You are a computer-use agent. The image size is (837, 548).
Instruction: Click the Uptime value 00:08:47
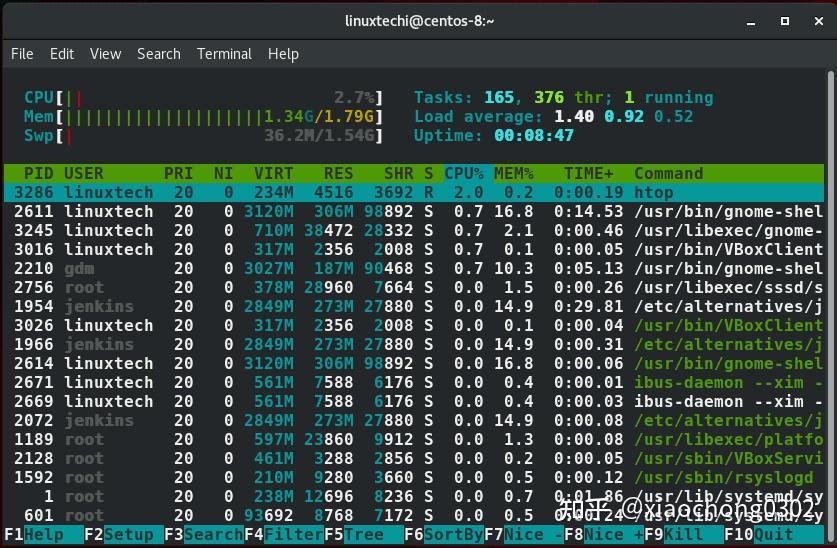(534, 136)
